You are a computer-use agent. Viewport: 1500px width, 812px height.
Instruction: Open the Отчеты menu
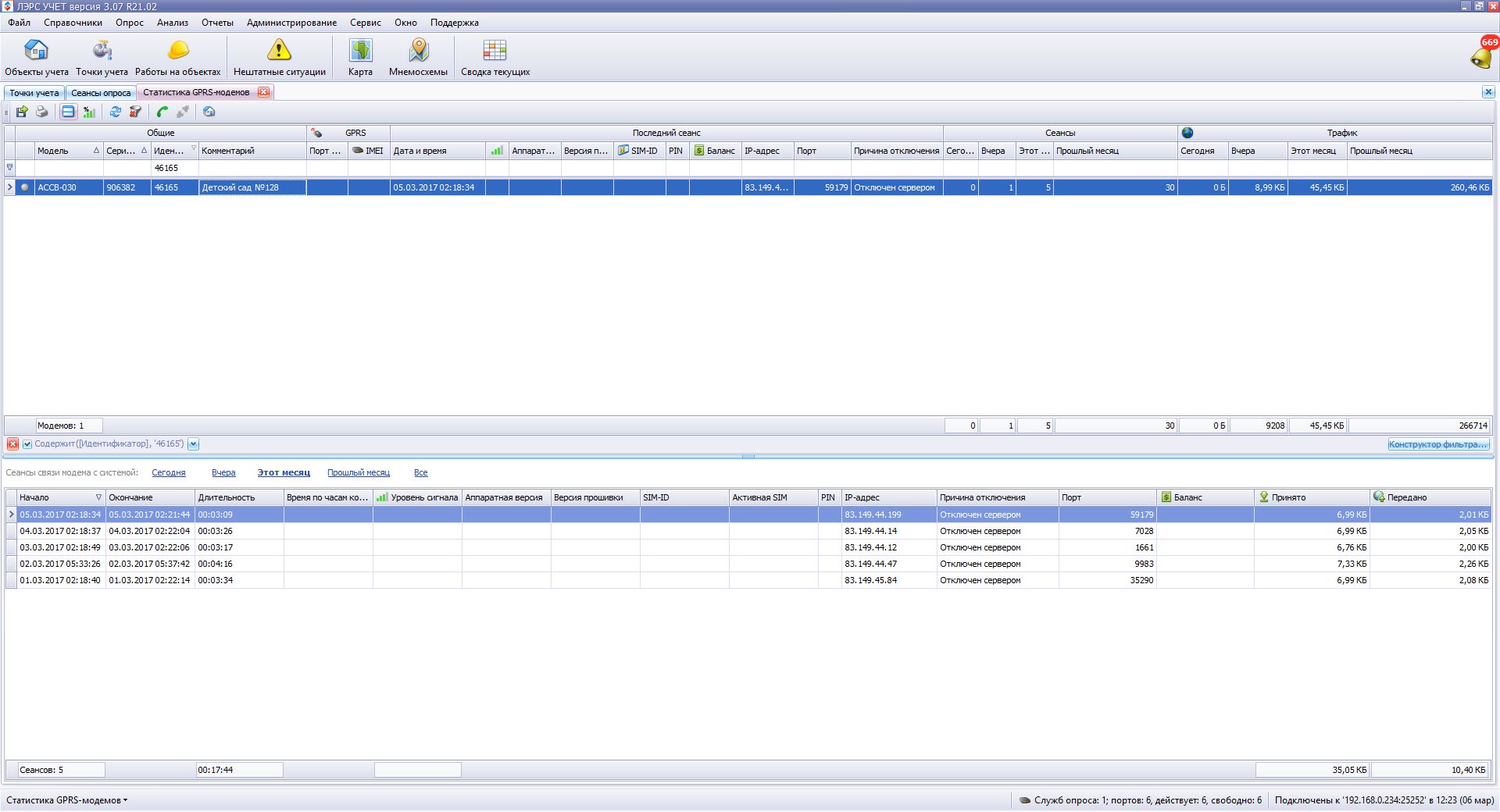click(x=217, y=23)
